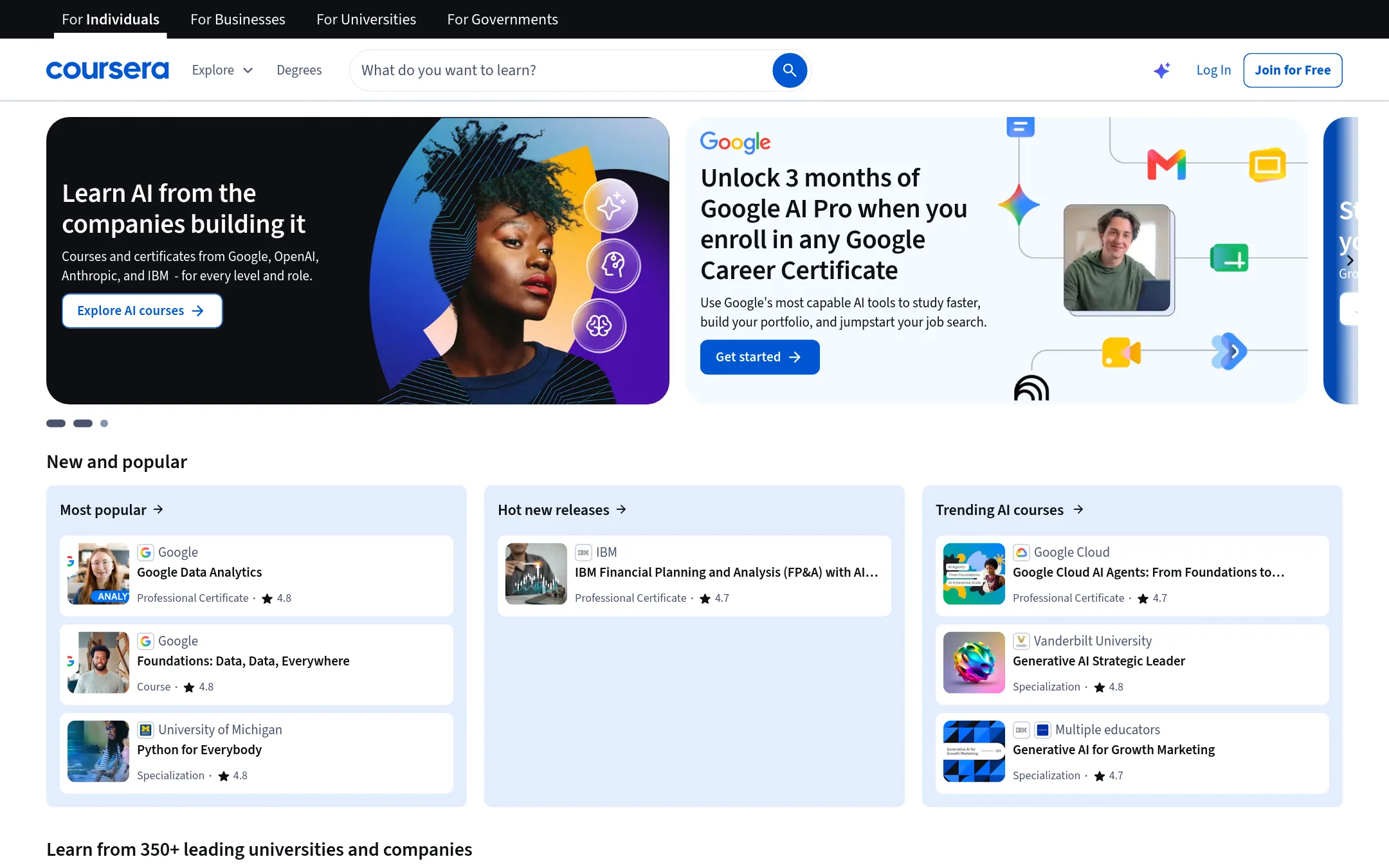1389x868 pixels.
Task: Click the IBM logo in Hot new releases
Action: pyautogui.click(x=583, y=552)
